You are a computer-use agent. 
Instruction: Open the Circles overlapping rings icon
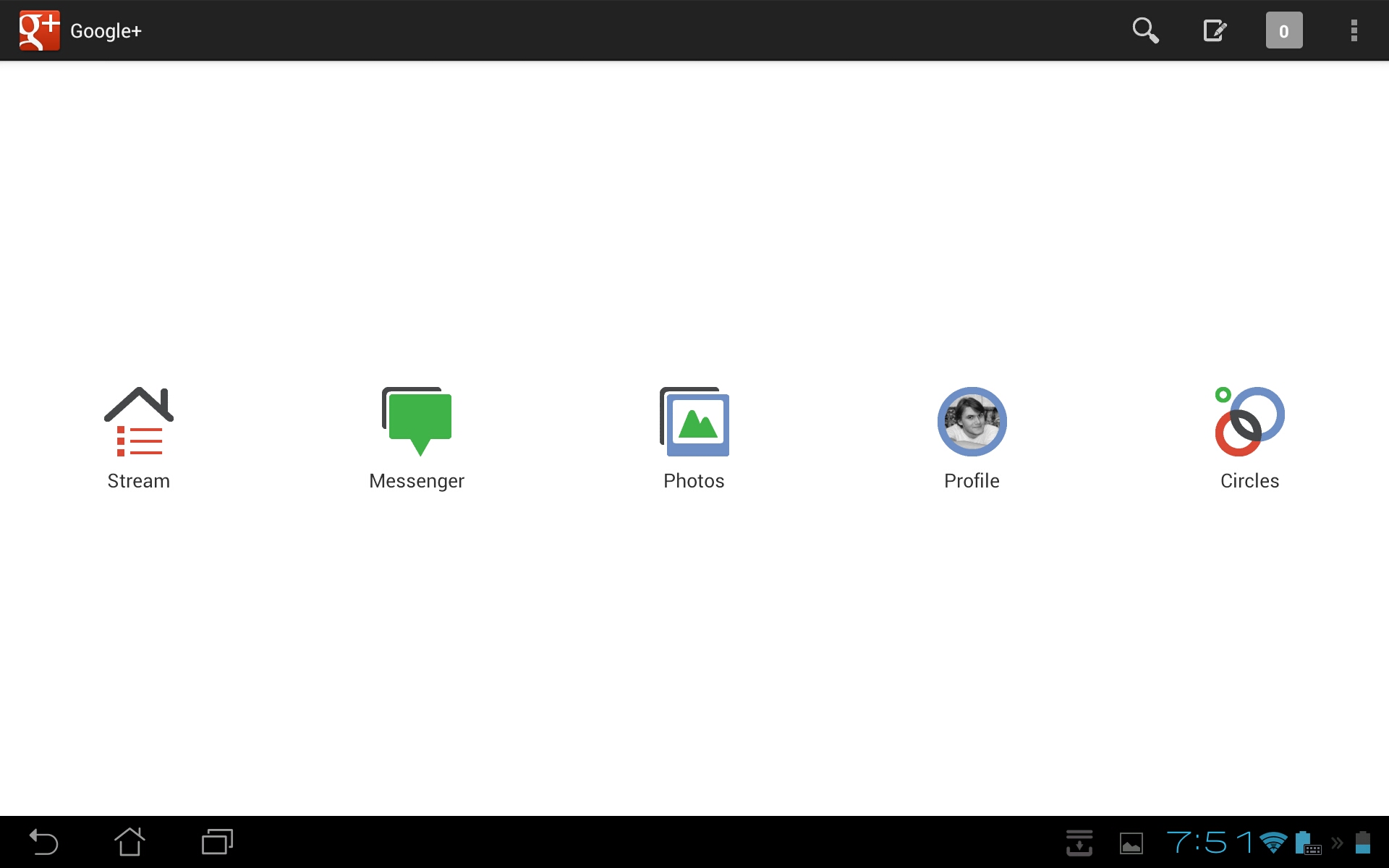point(1249,422)
